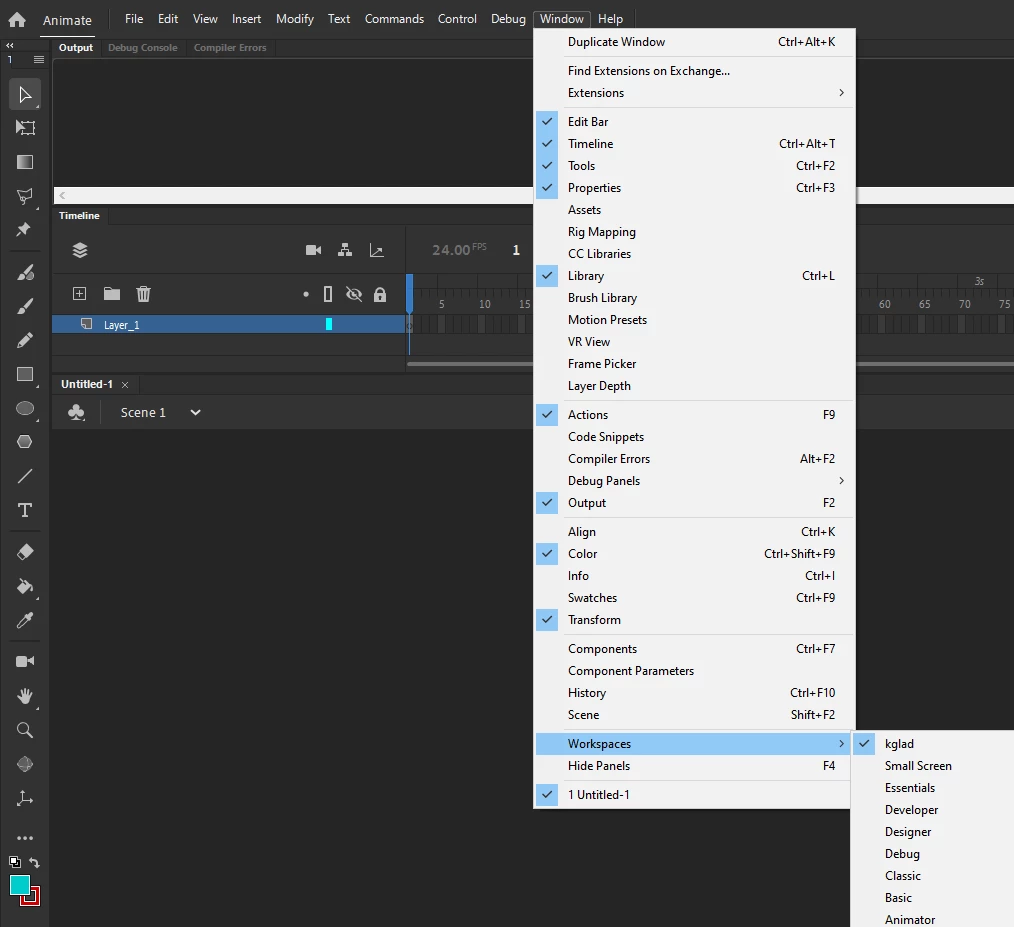Expand the Debug Panels submenu

[x=695, y=481]
